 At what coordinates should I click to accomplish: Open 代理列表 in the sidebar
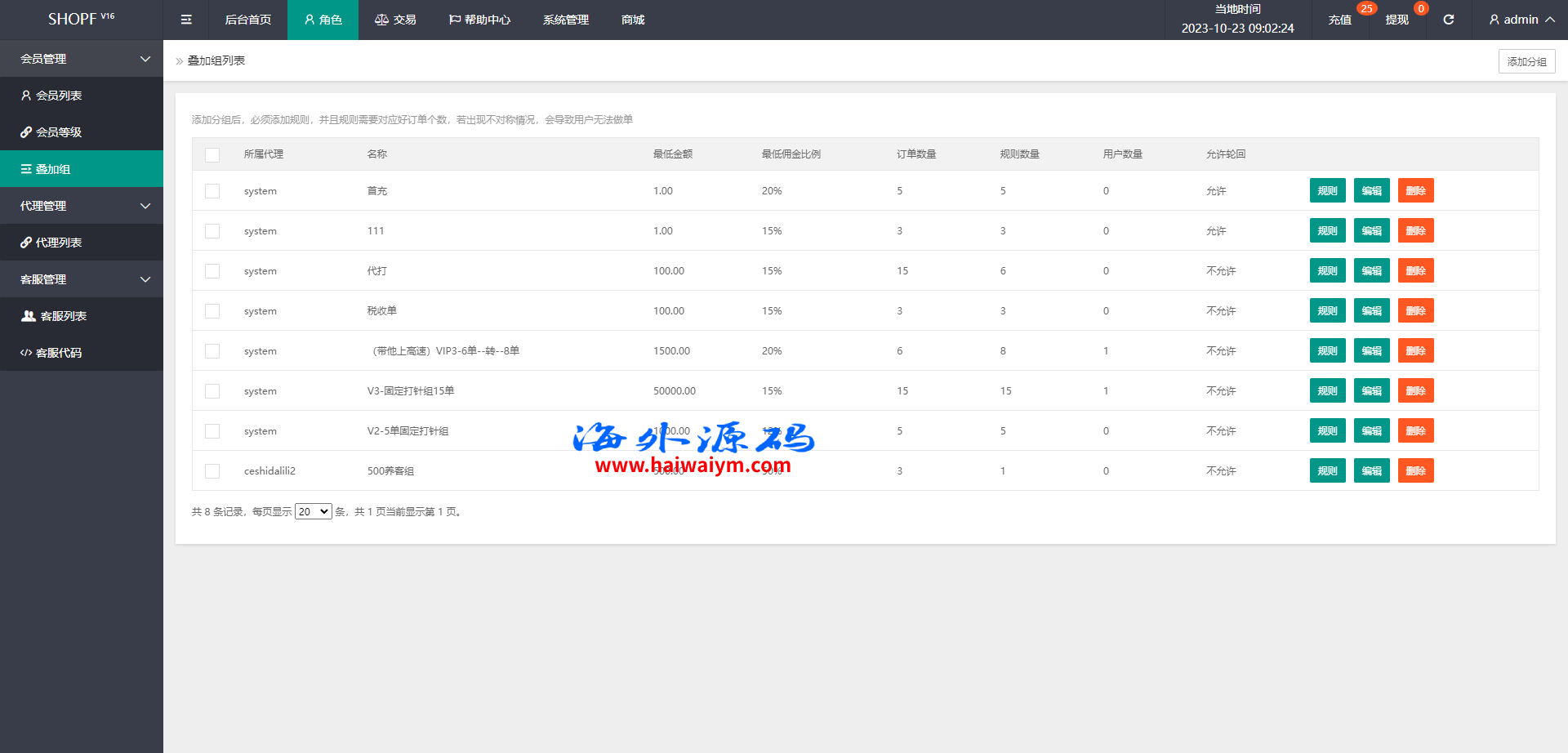click(x=59, y=243)
